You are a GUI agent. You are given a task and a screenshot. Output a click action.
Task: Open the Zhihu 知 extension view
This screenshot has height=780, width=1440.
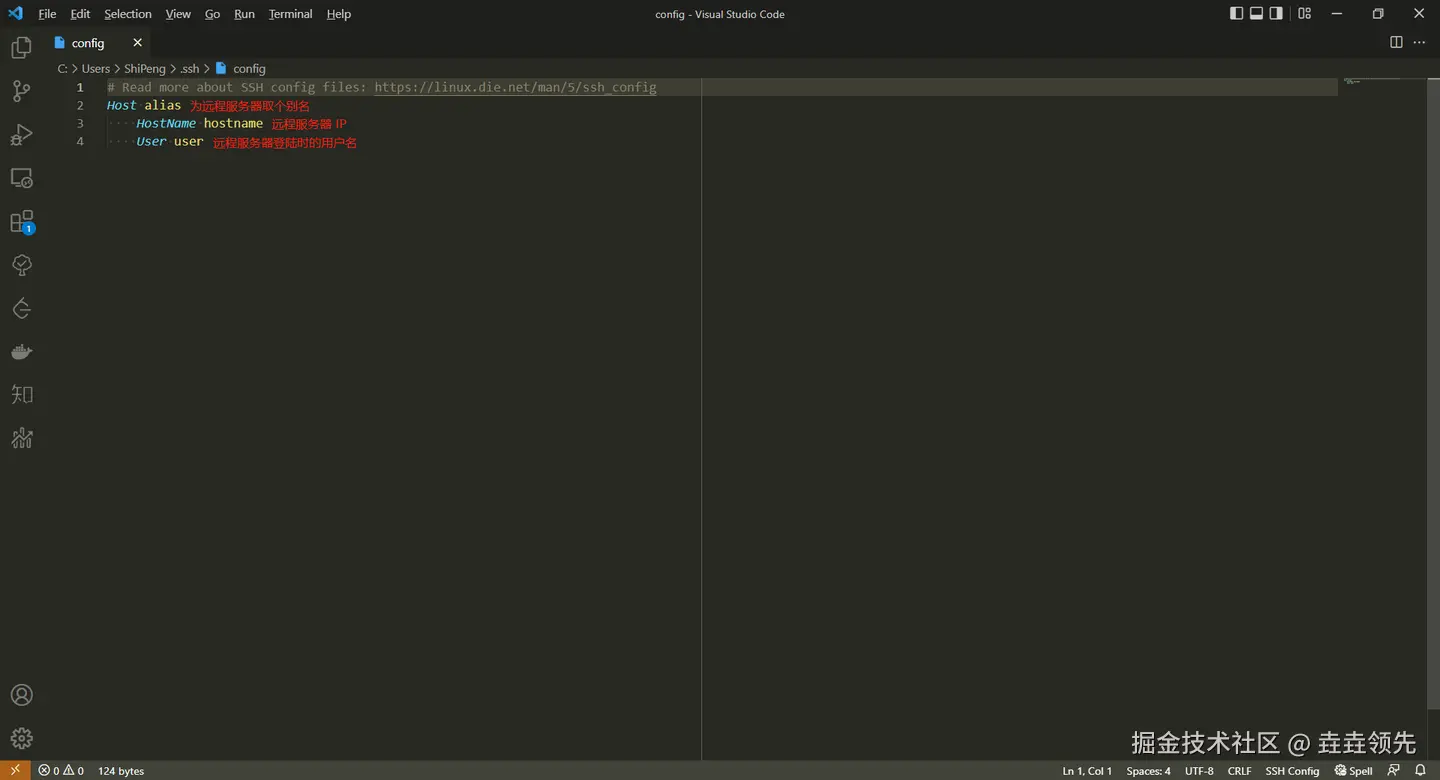tap(21, 395)
